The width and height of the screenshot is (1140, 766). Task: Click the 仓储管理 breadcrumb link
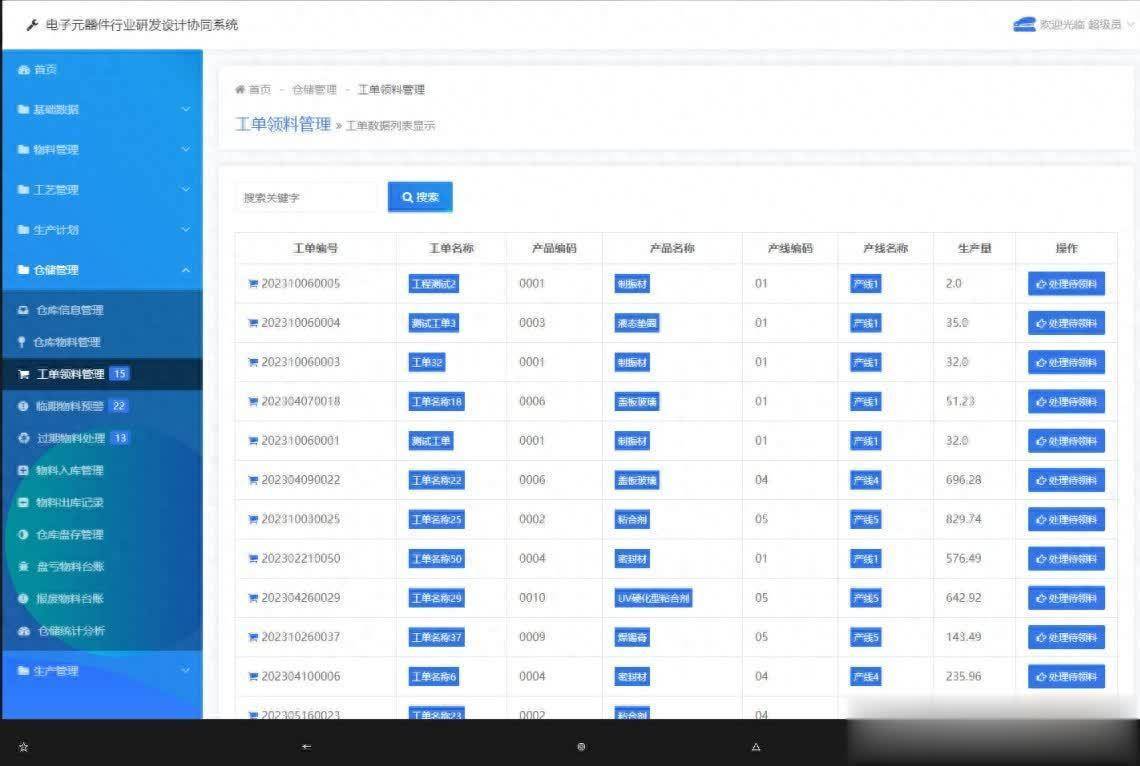pyautogui.click(x=314, y=90)
